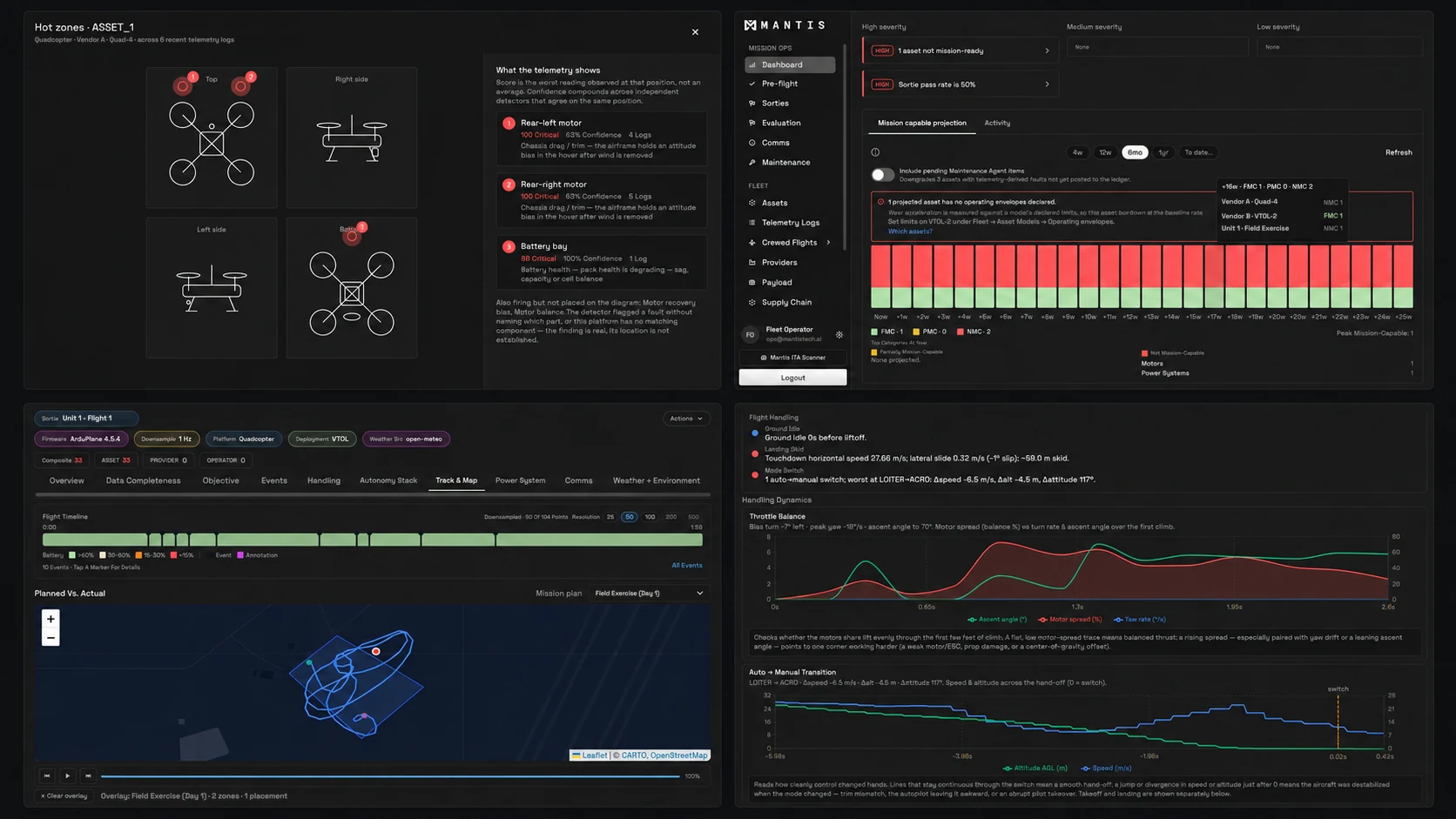1456x819 pixels.
Task: Switch to the Activity tab
Action: click(x=997, y=123)
